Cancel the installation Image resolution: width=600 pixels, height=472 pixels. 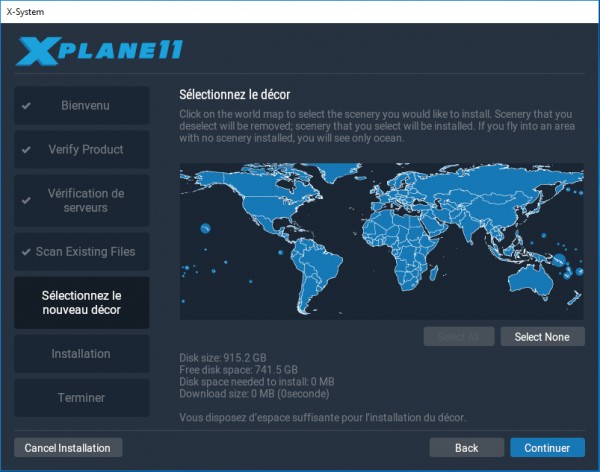tap(68, 448)
